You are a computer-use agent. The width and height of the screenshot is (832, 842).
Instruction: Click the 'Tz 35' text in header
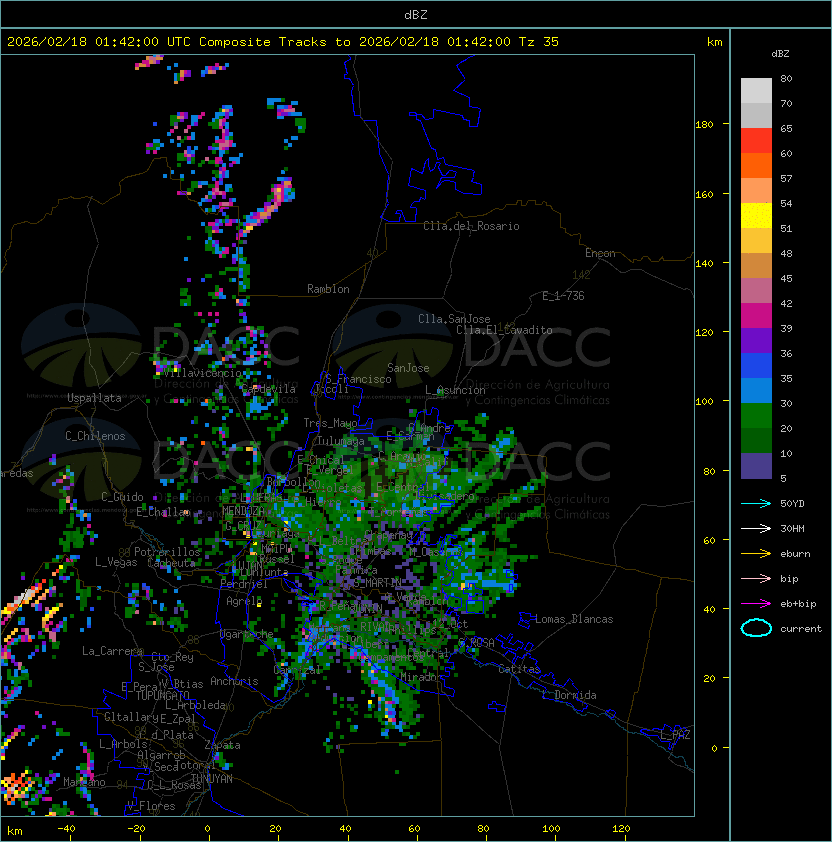pyautogui.click(x=539, y=42)
